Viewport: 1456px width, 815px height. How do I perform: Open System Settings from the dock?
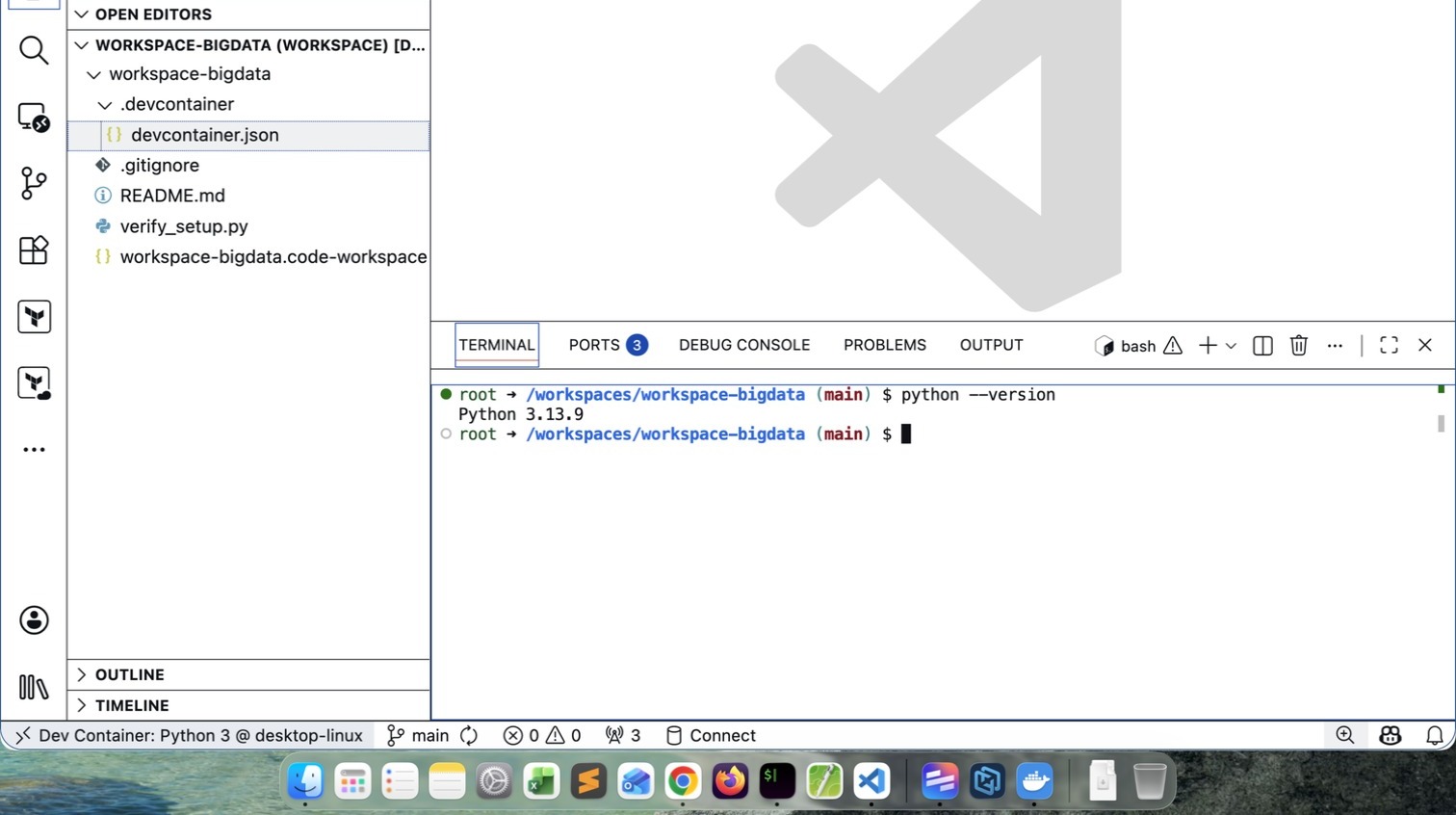[494, 780]
